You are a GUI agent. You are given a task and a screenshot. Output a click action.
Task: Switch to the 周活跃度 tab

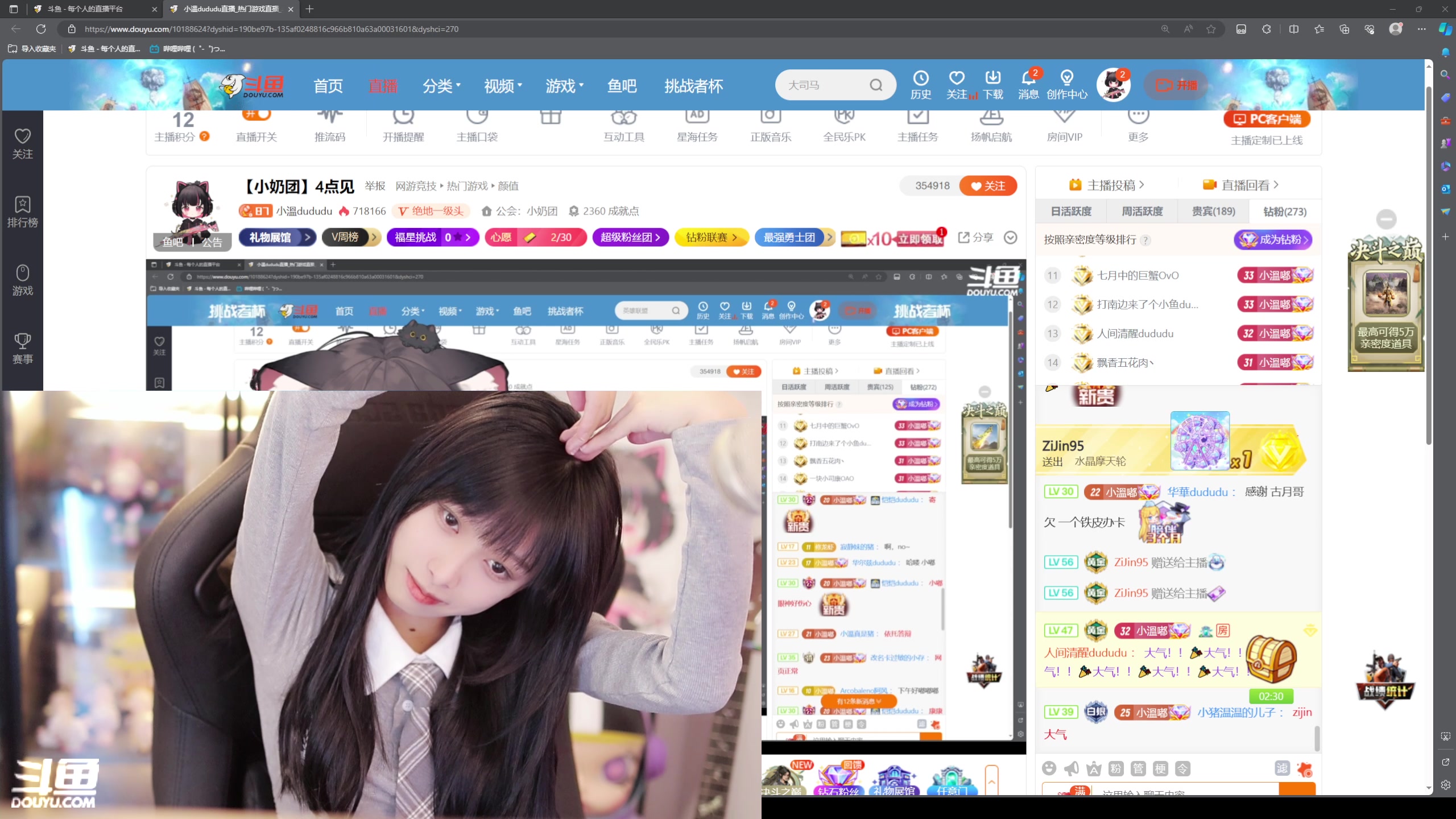tap(1142, 211)
